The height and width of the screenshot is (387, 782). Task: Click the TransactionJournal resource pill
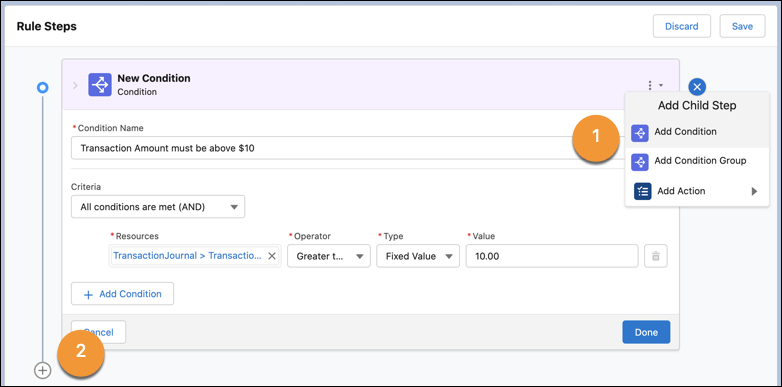coord(187,256)
